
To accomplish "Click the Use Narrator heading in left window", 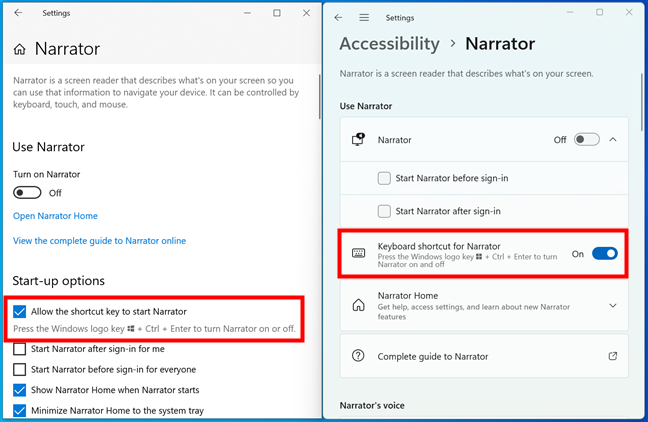I will tap(48, 147).
